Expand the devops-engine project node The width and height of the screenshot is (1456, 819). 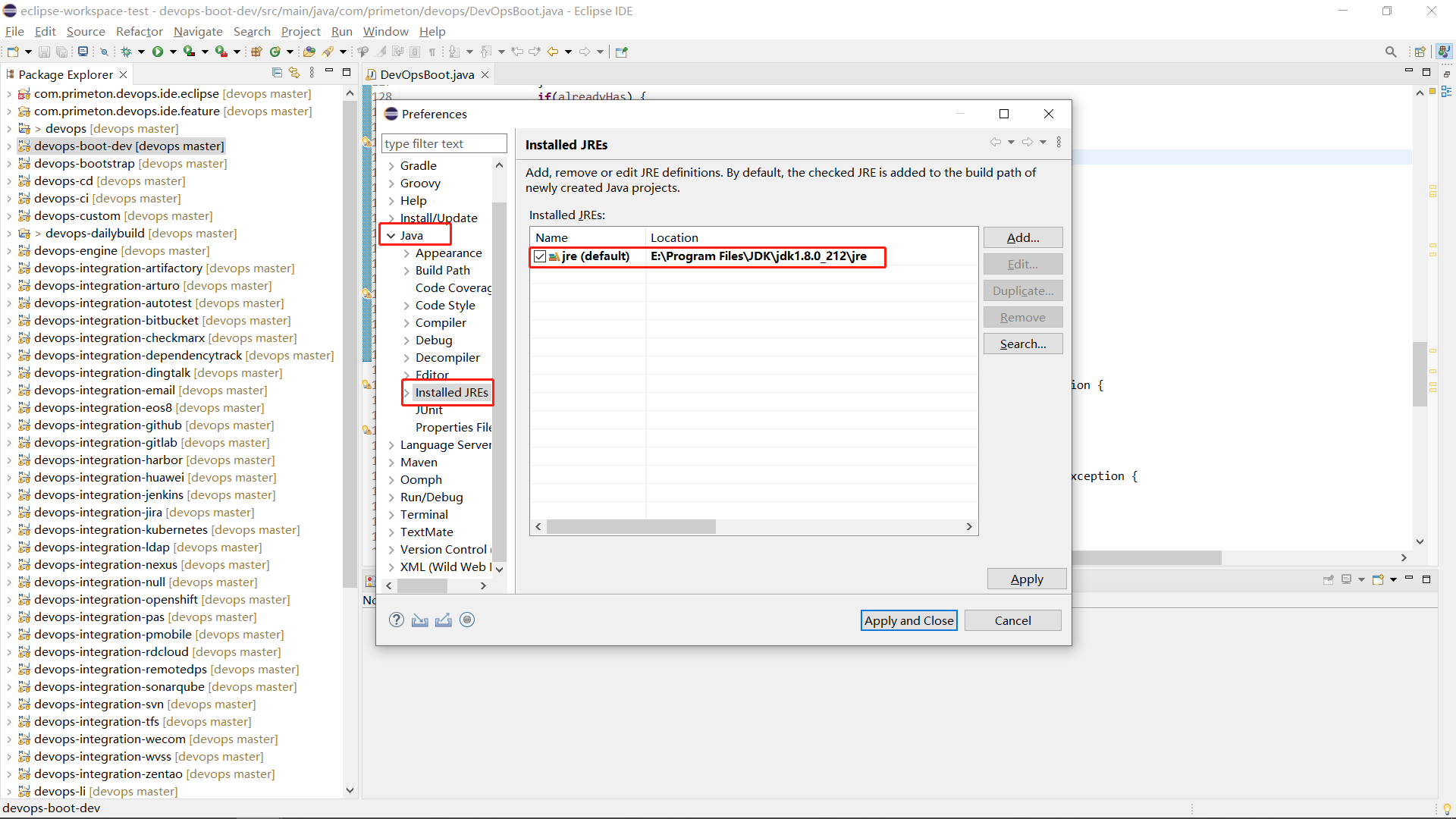(x=8, y=250)
